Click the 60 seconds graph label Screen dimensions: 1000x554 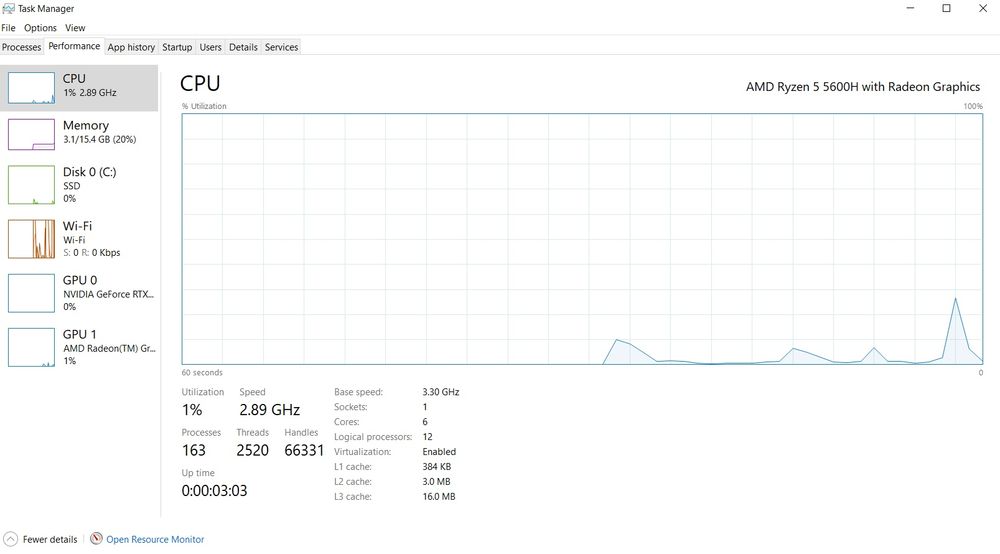coord(202,372)
